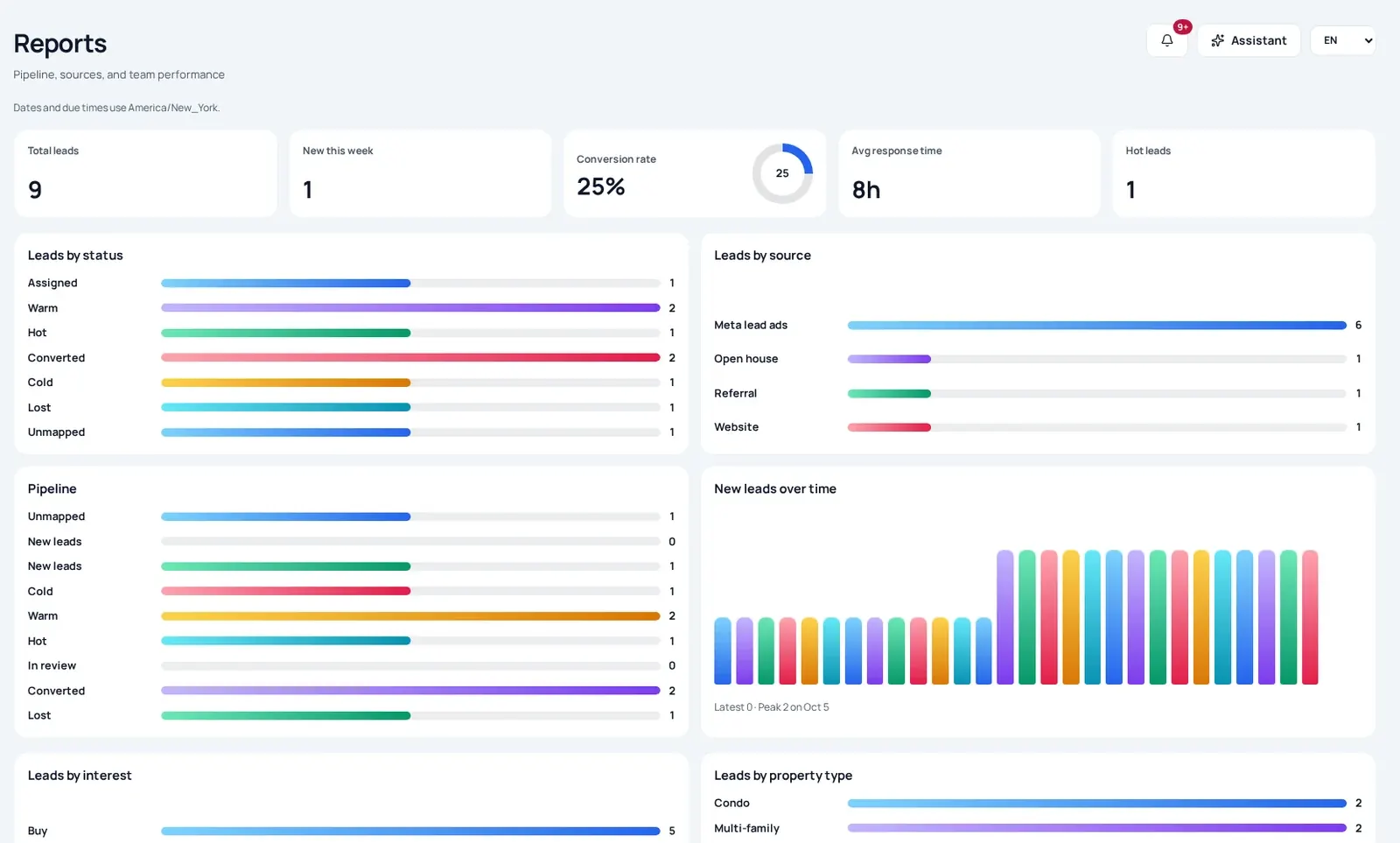Click the Website source label

pos(736,427)
